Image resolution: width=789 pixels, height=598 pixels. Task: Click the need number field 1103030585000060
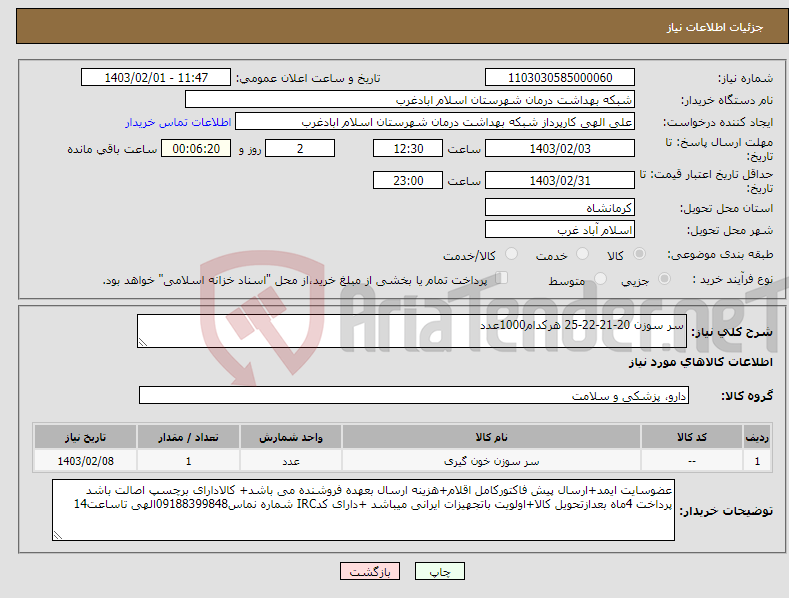pyautogui.click(x=560, y=78)
